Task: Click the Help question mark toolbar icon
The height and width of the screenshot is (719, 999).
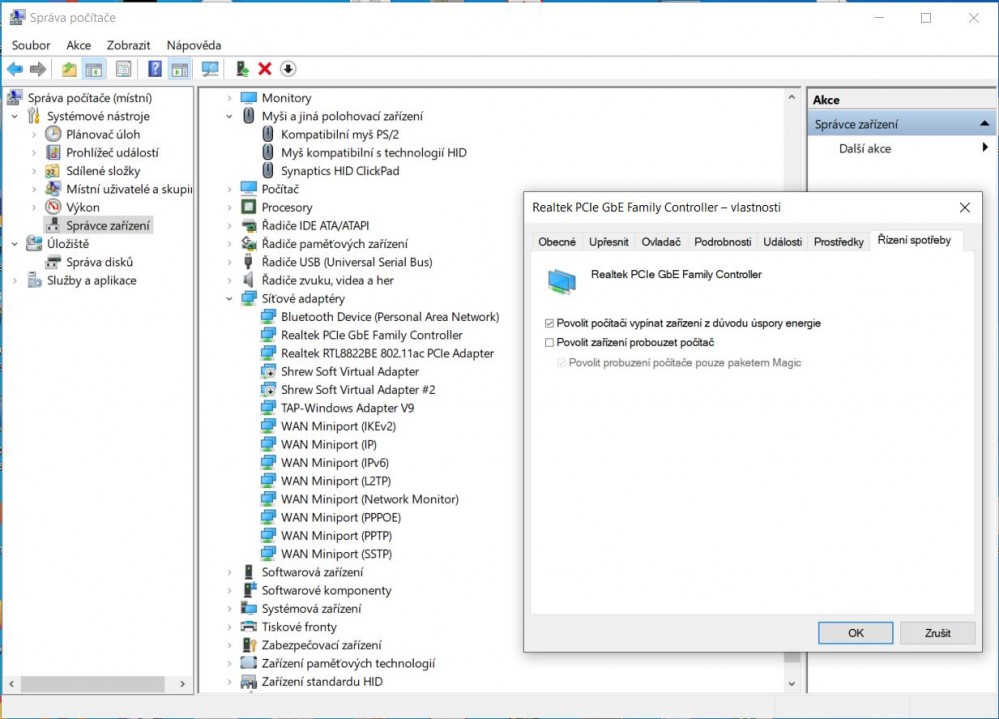Action: [155, 69]
